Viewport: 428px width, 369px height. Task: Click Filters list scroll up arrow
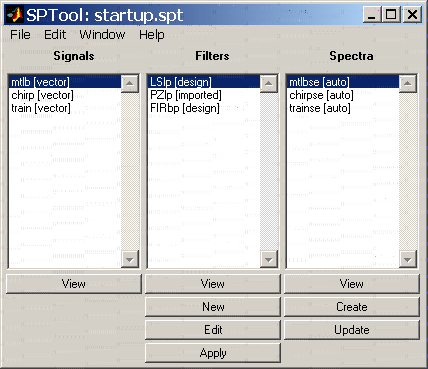[269, 84]
